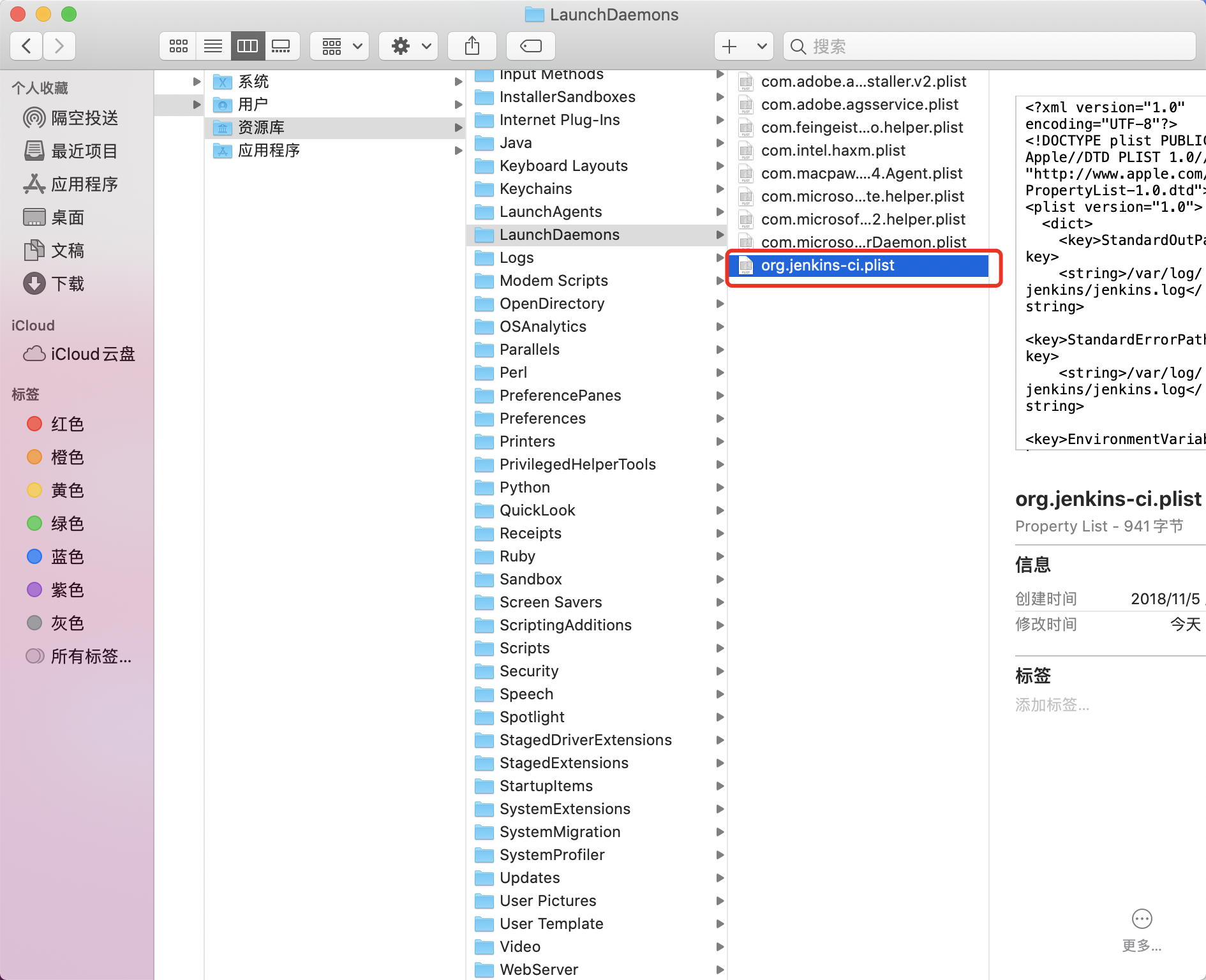Switch to column view
The width and height of the screenshot is (1206, 980).
(248, 46)
